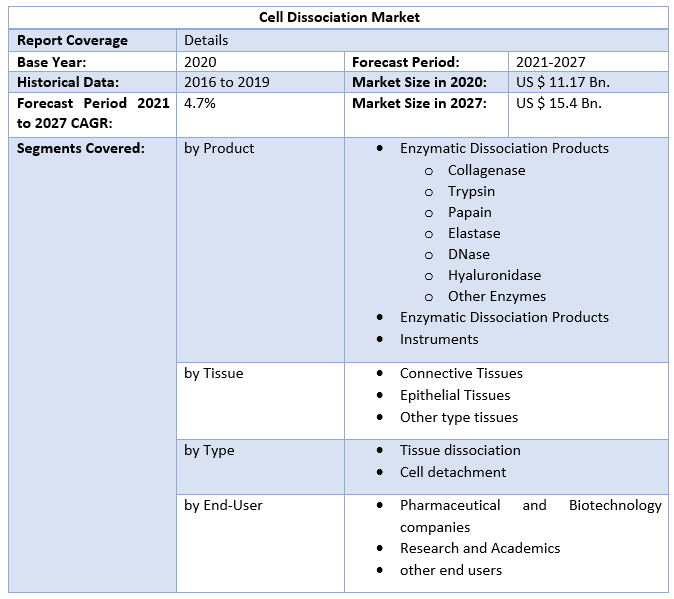The width and height of the screenshot is (674, 599).
Task: Select the 2016 to 2019 historical data value
Action: 226,82
